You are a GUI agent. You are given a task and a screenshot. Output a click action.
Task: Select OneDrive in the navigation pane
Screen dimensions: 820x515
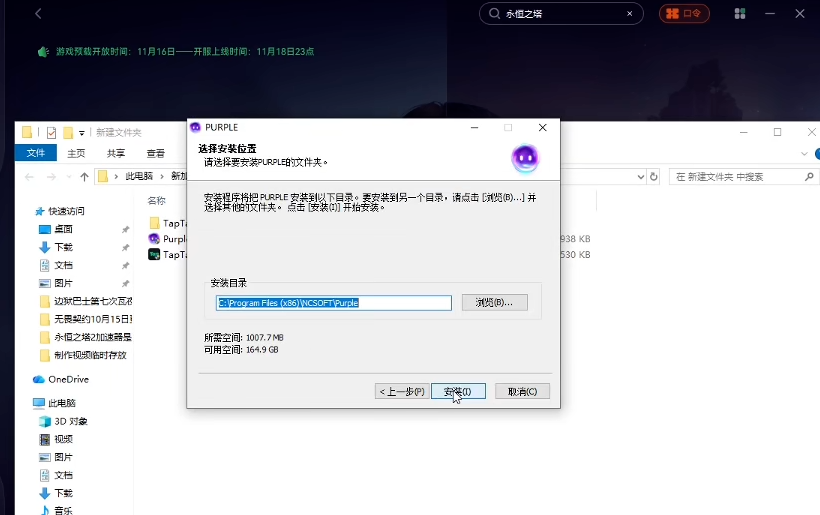(68, 379)
